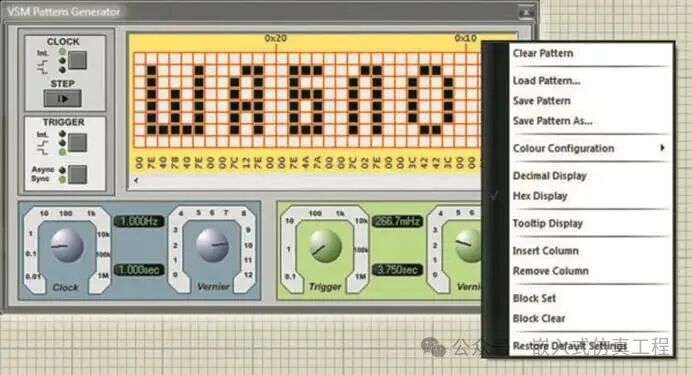The image size is (692, 375).
Task: Click the hex value 02 below the grid
Action: 365,163
